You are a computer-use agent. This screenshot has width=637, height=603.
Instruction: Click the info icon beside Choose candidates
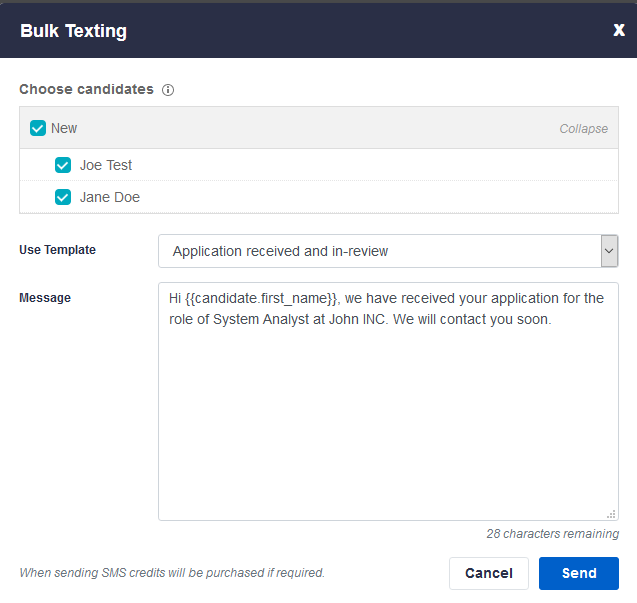[168, 90]
